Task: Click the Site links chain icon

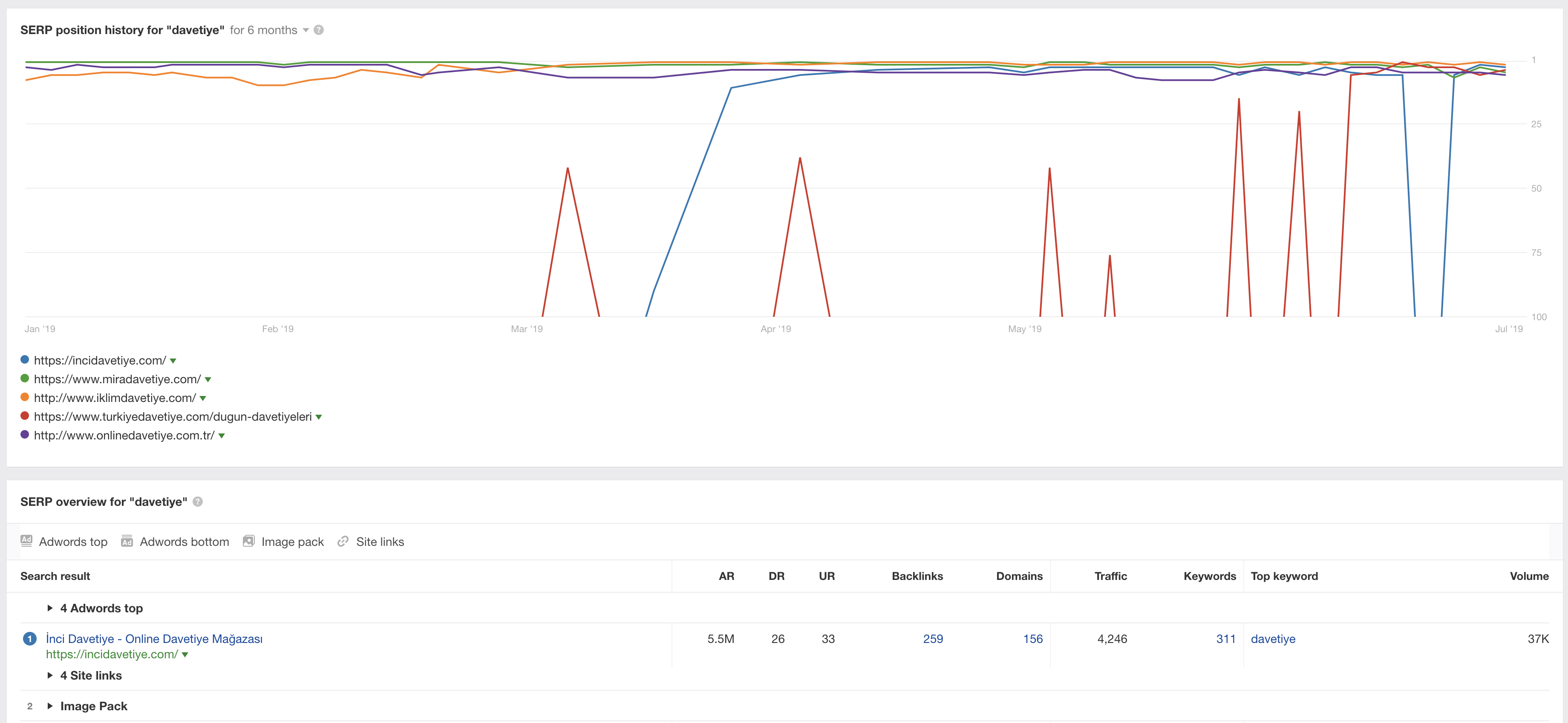Action: point(343,541)
